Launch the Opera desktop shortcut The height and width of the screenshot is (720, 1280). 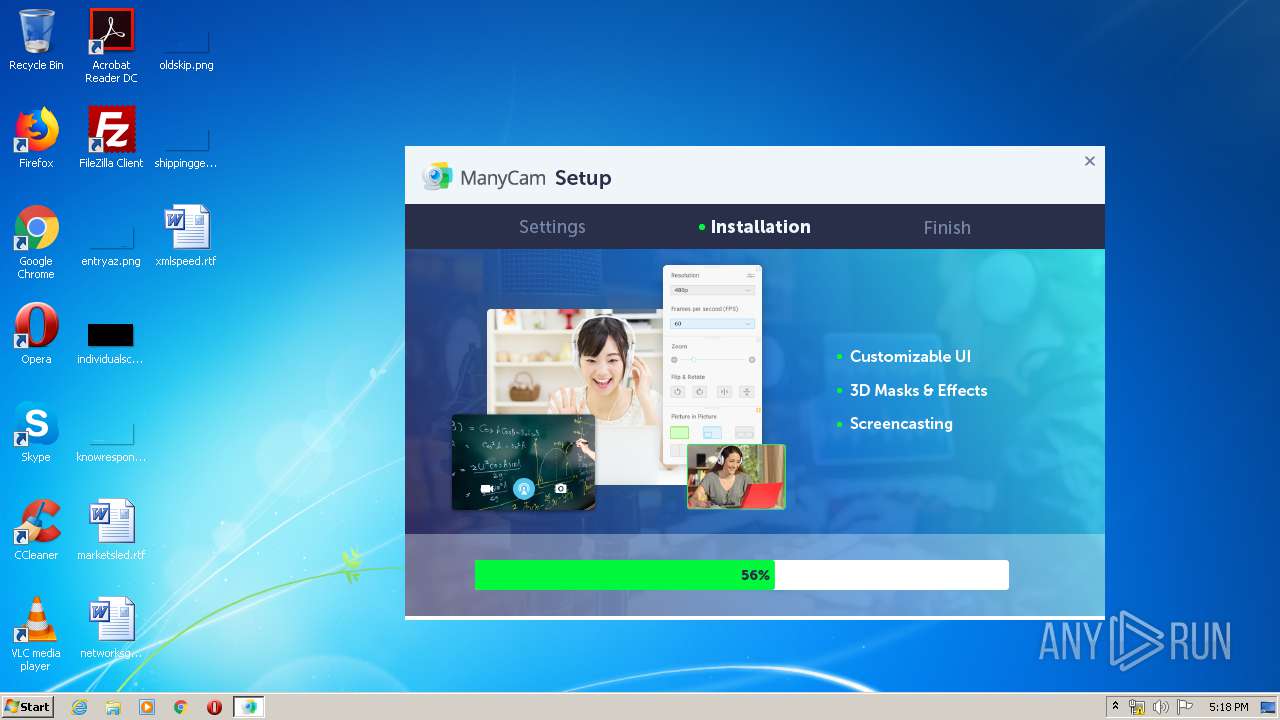36,334
